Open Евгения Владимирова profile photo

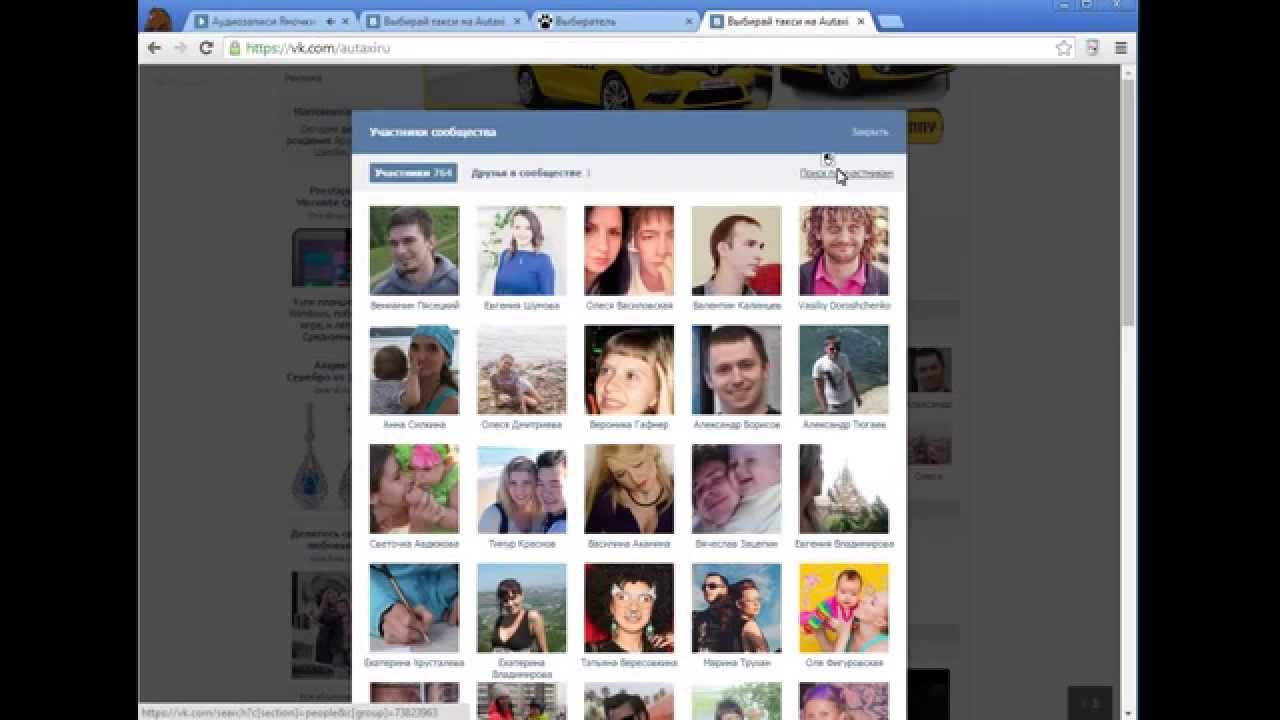click(844, 489)
